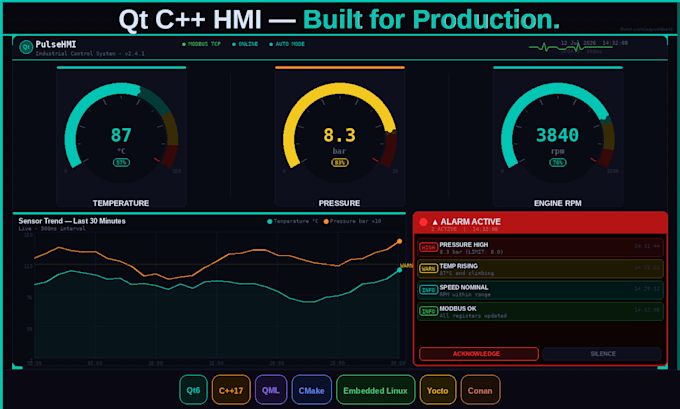Screen dimensions: 680x409
Task: Click the pressure gauge value 8.3
Action: (340, 135)
